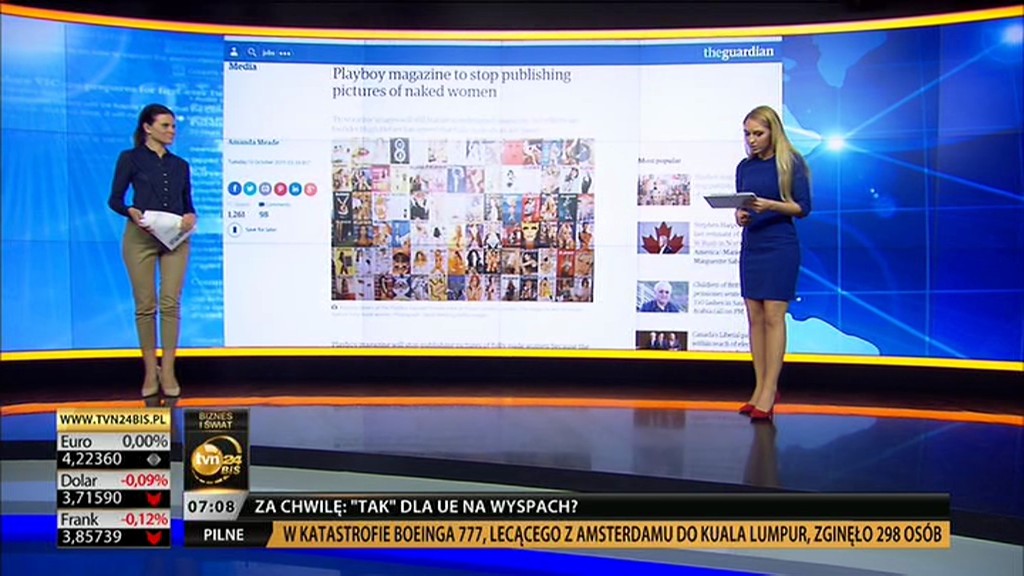Click the Dolar -0,09% rate label
Image resolution: width=1024 pixels, height=576 pixels.
(114, 481)
